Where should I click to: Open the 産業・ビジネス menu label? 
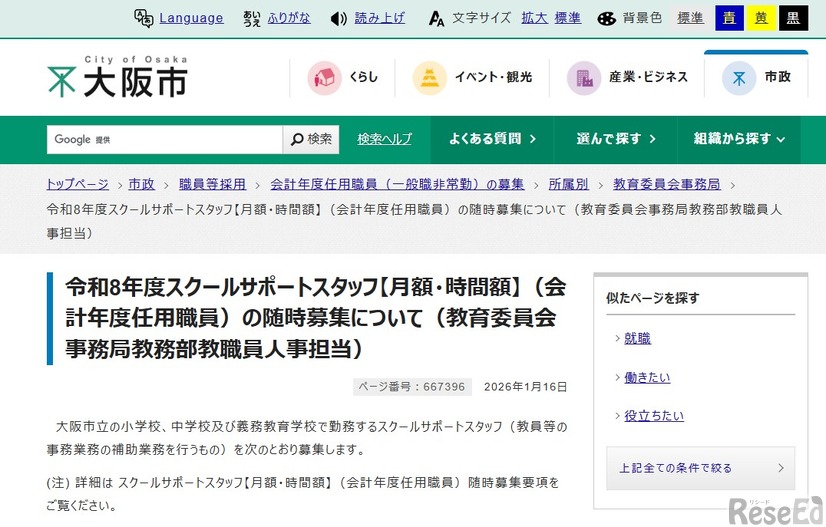[x=648, y=77]
